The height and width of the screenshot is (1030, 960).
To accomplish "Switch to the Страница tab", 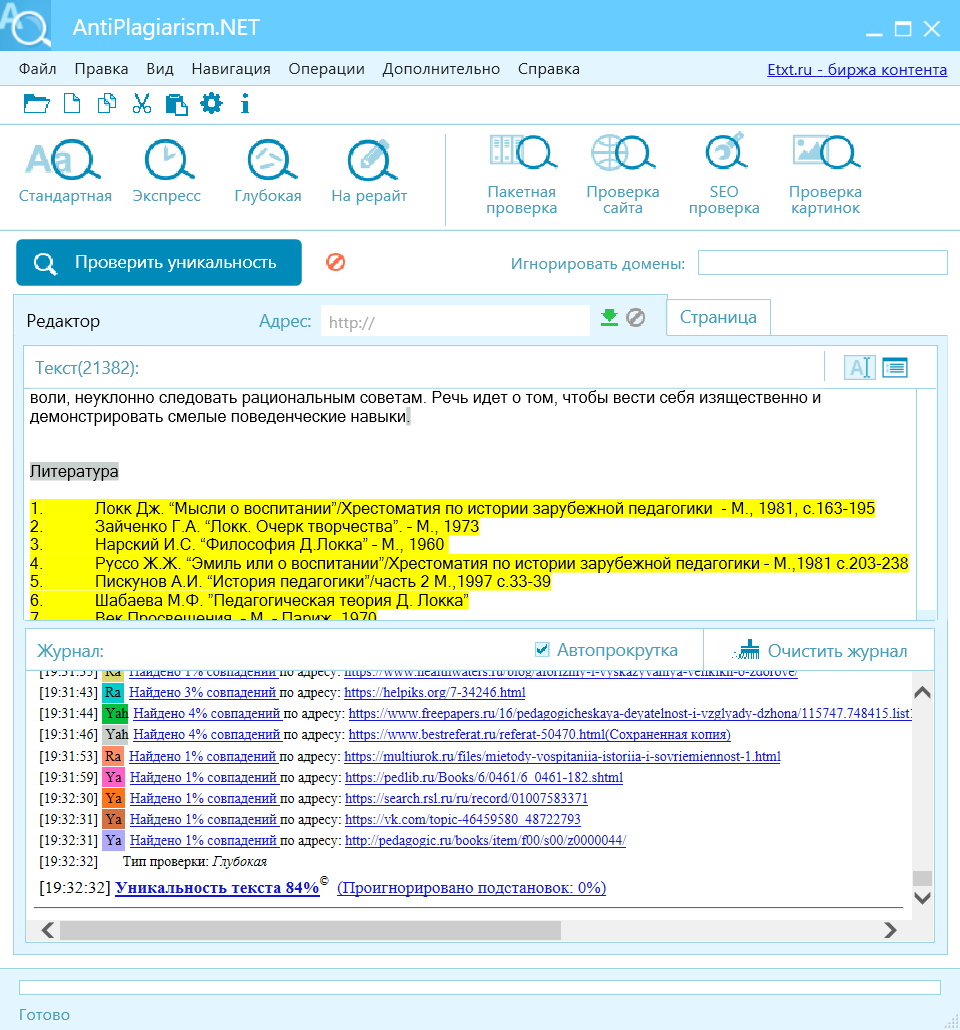I will [x=718, y=317].
